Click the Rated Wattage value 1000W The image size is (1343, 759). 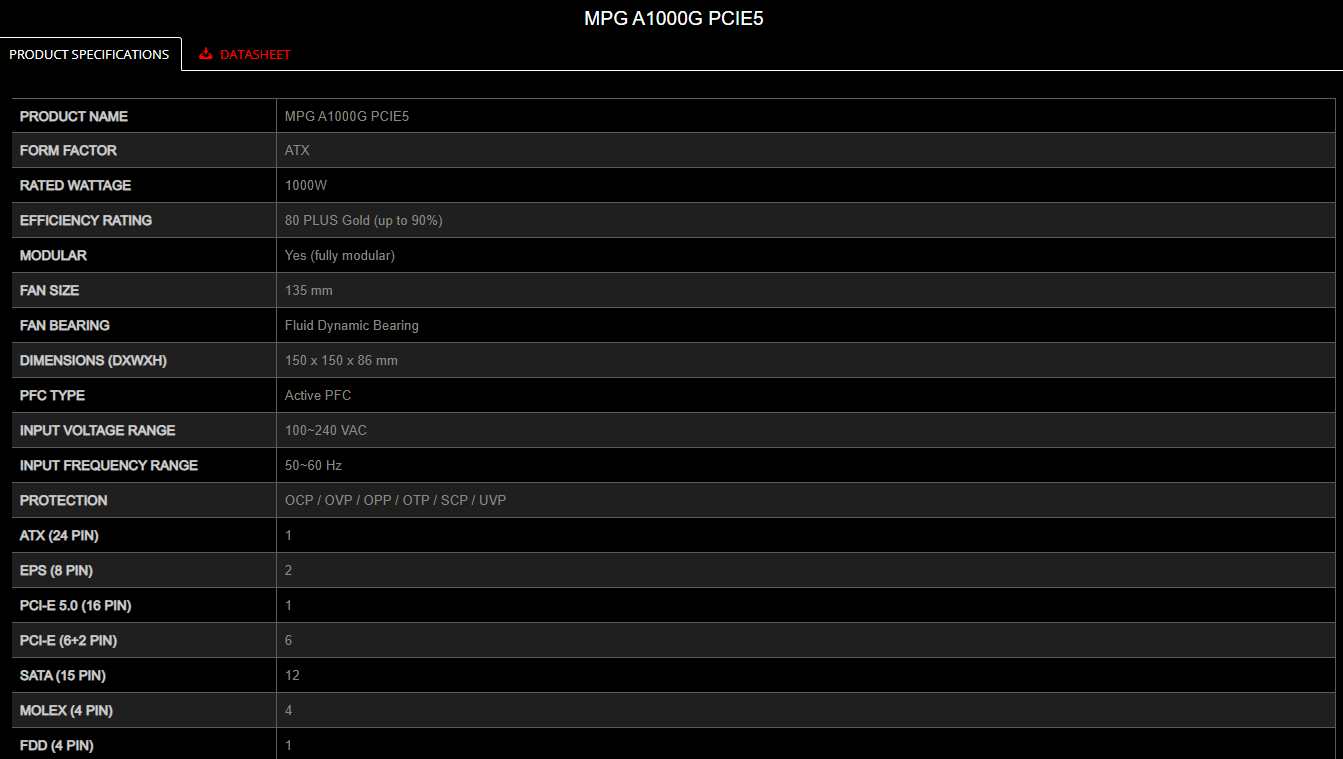coord(306,185)
